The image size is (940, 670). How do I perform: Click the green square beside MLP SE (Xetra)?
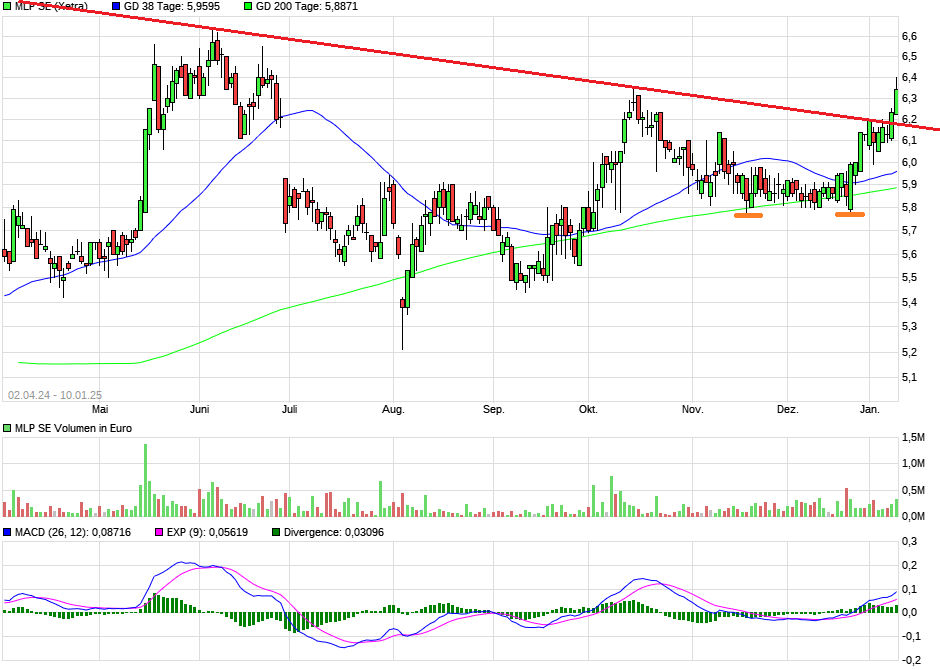tap(7, 5)
